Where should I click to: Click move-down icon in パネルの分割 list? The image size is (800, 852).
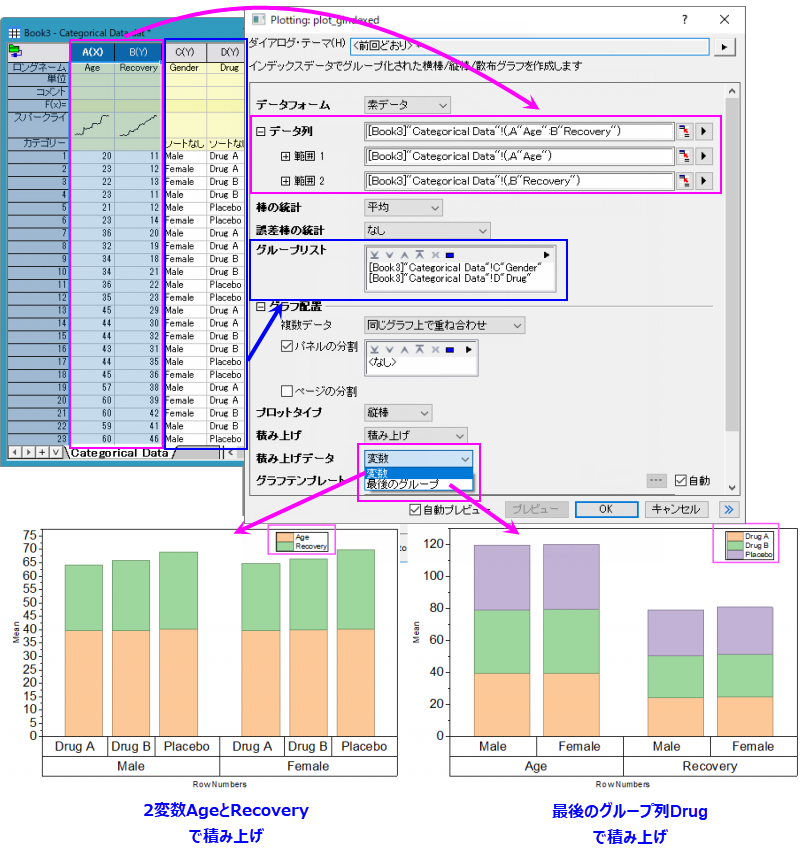point(389,350)
